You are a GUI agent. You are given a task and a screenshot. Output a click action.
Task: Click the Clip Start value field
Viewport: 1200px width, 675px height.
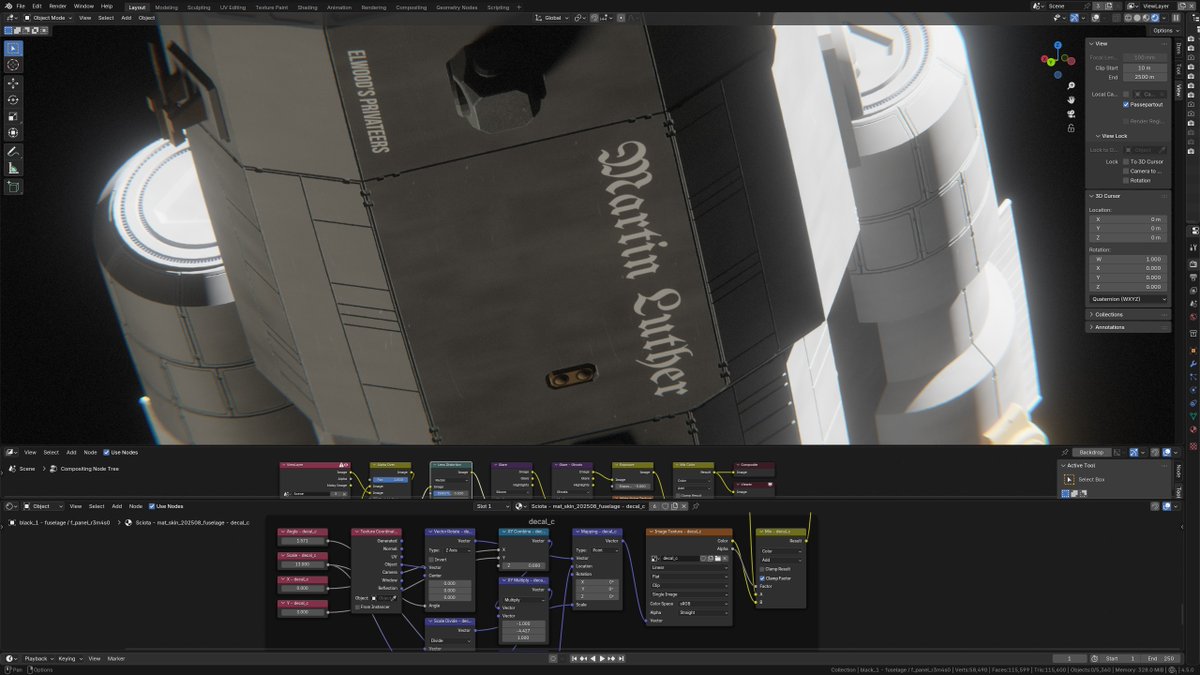click(x=1145, y=67)
